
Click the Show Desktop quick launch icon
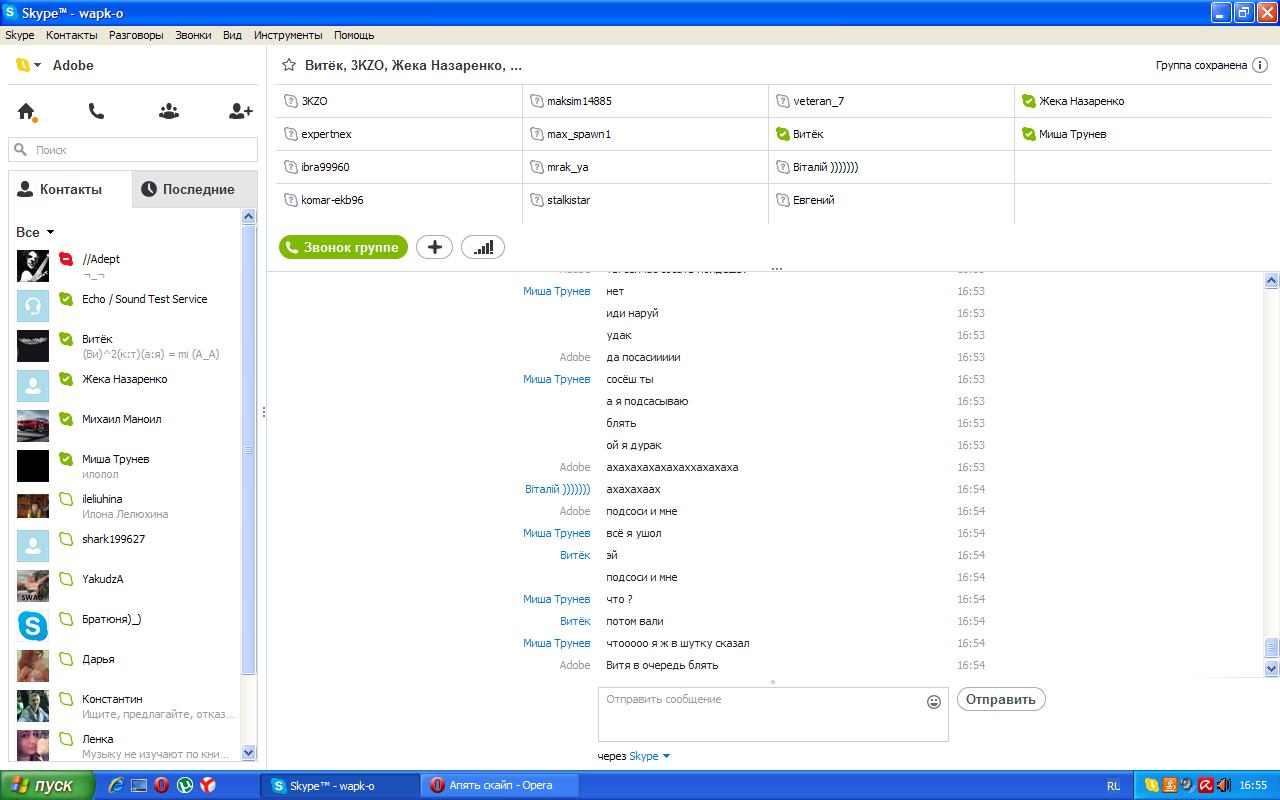(x=138, y=785)
